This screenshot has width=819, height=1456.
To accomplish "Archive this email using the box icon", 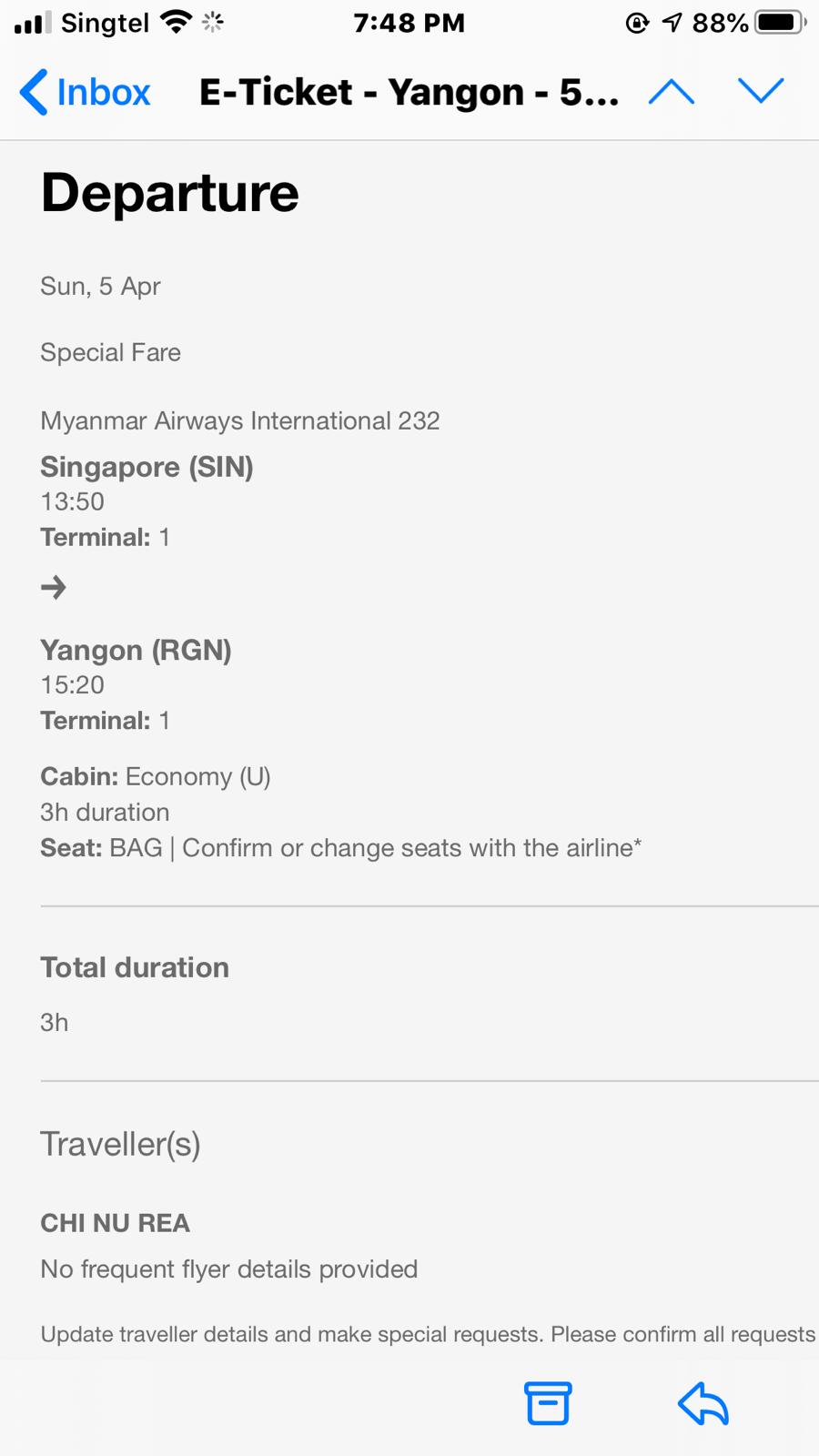I will pyautogui.click(x=548, y=1403).
